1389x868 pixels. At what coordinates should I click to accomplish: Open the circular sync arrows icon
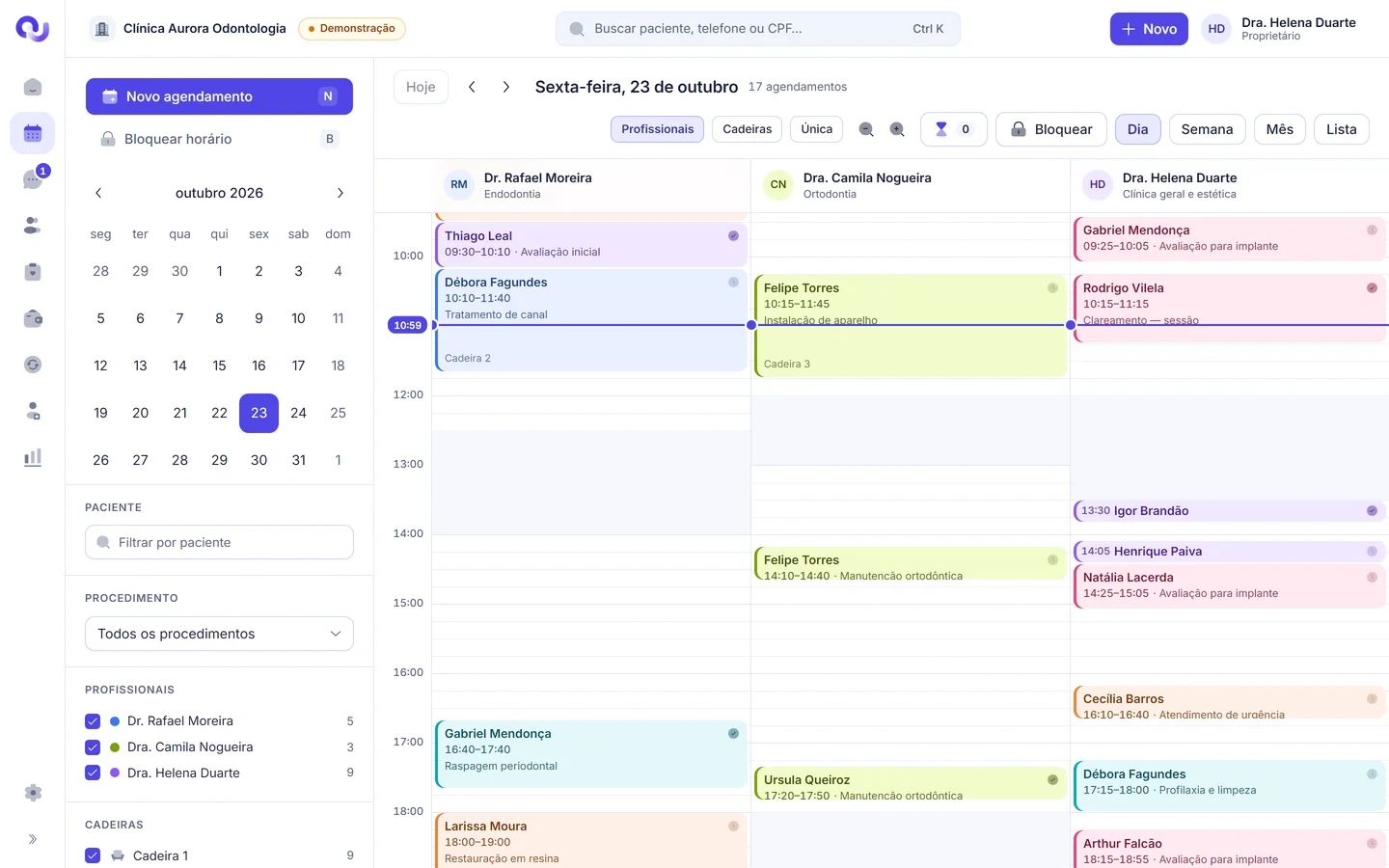click(33, 365)
